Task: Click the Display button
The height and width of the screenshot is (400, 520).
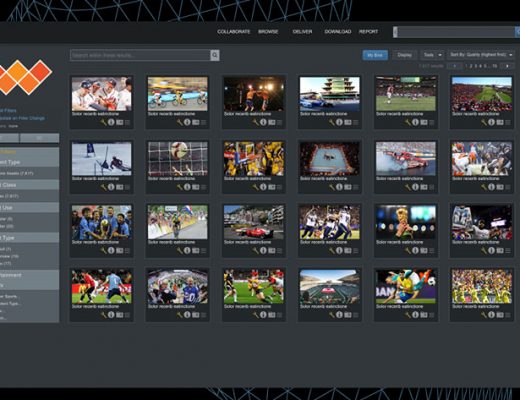Action: 404,55
